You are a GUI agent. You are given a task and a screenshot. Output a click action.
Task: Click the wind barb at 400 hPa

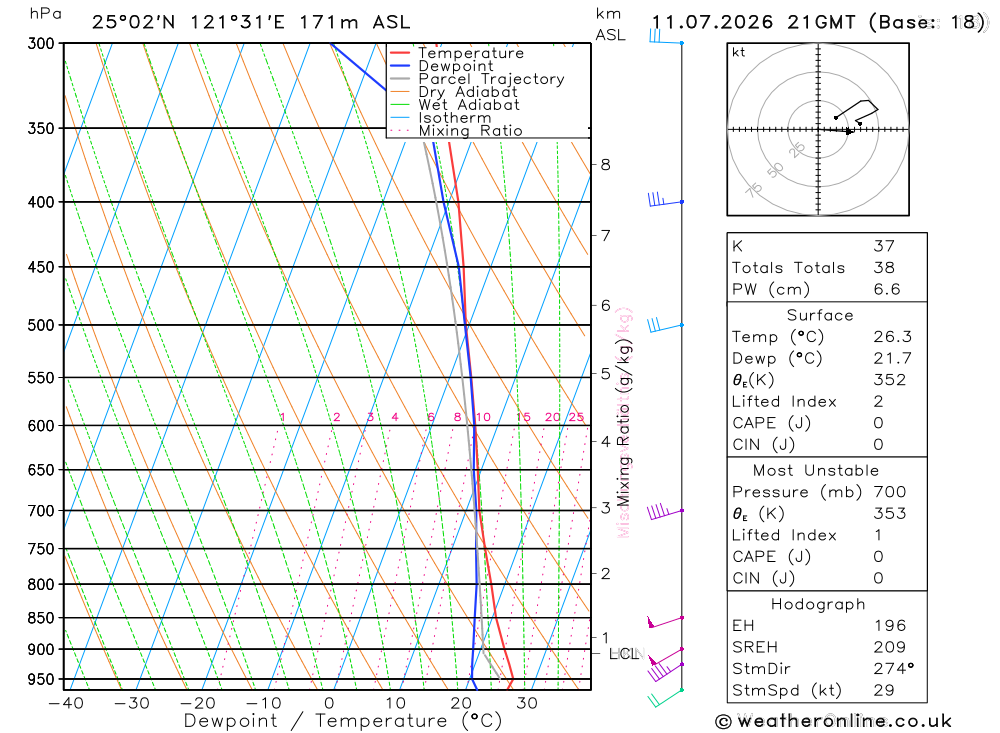665,200
